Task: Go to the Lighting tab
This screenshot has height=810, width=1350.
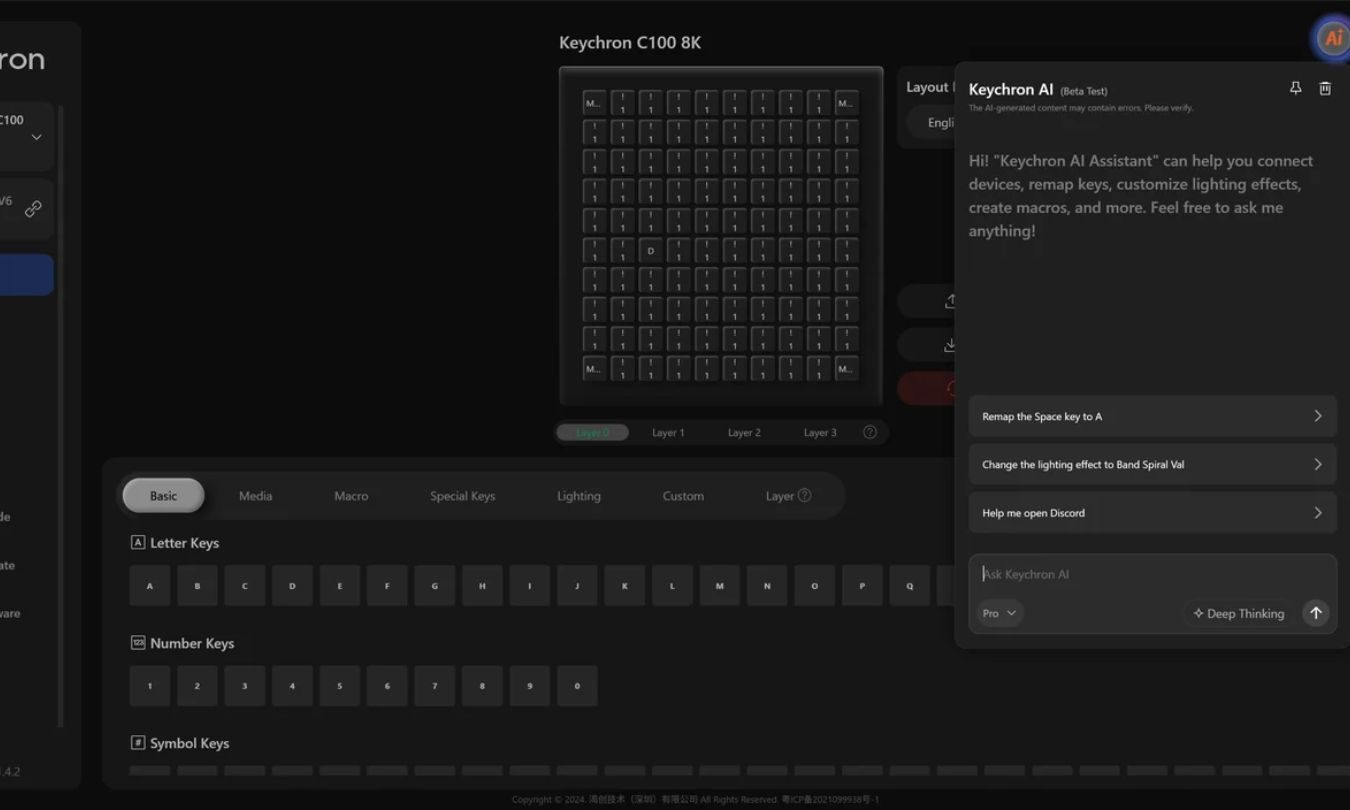Action: 579,495
